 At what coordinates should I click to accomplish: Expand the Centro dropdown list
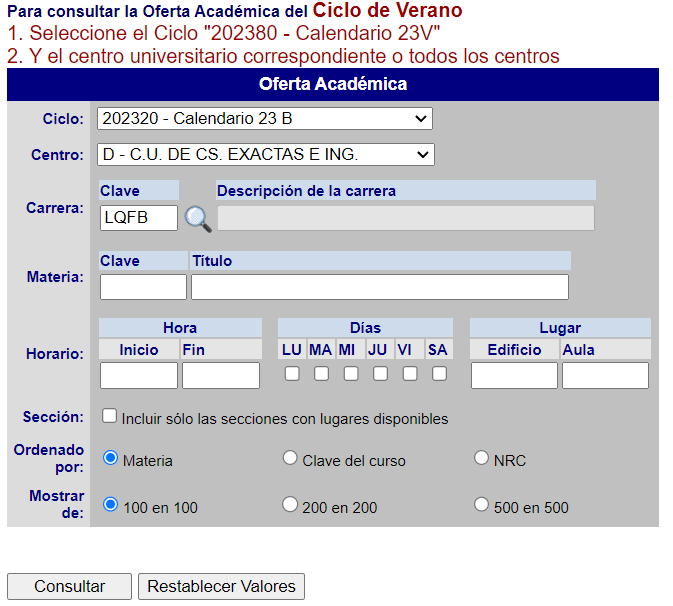(266, 154)
